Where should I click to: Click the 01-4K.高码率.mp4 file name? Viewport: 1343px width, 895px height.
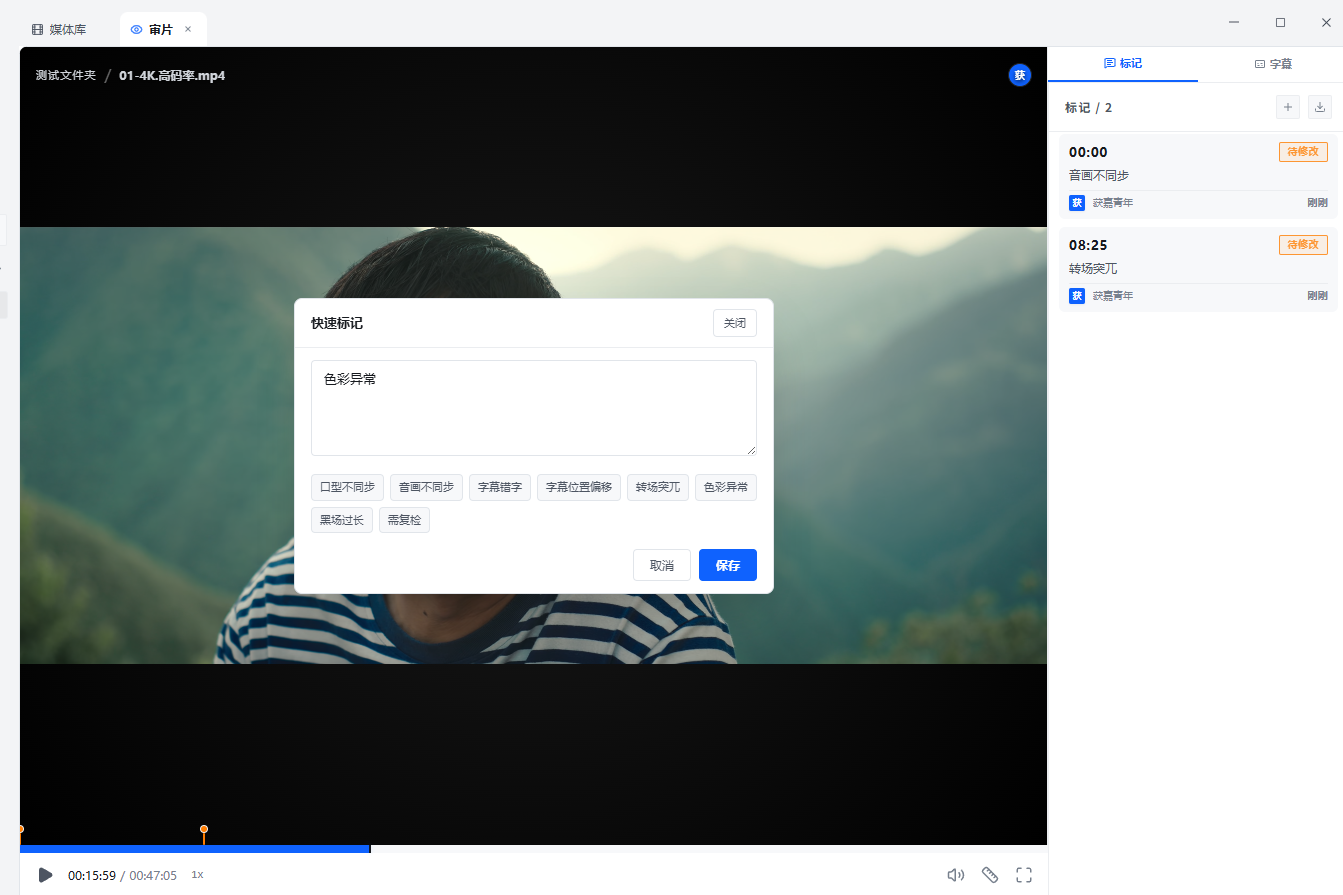coord(172,75)
